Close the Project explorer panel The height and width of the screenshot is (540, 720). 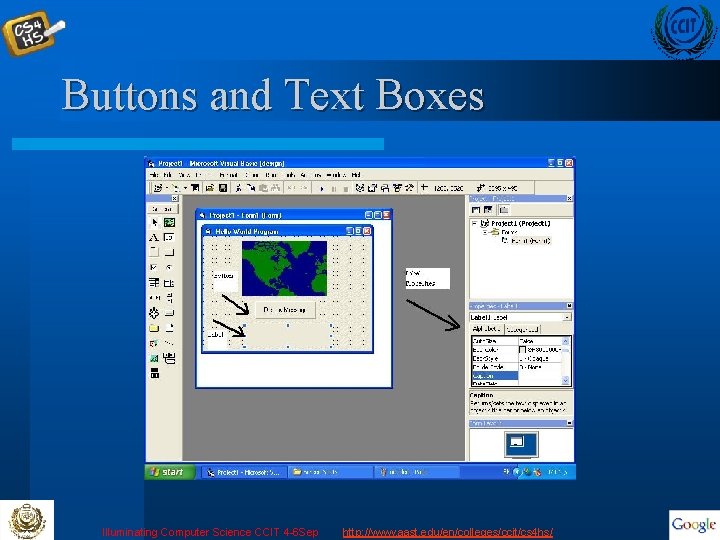pyautogui.click(x=569, y=198)
